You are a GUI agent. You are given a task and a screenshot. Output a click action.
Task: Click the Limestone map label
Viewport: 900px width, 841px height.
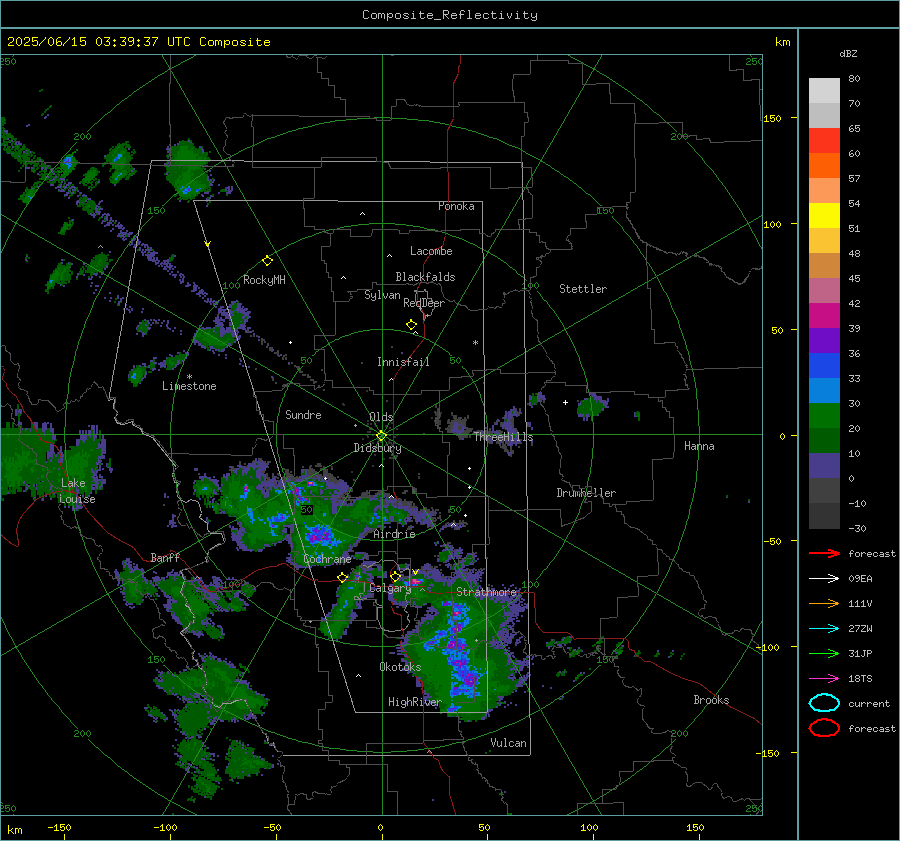pos(189,386)
